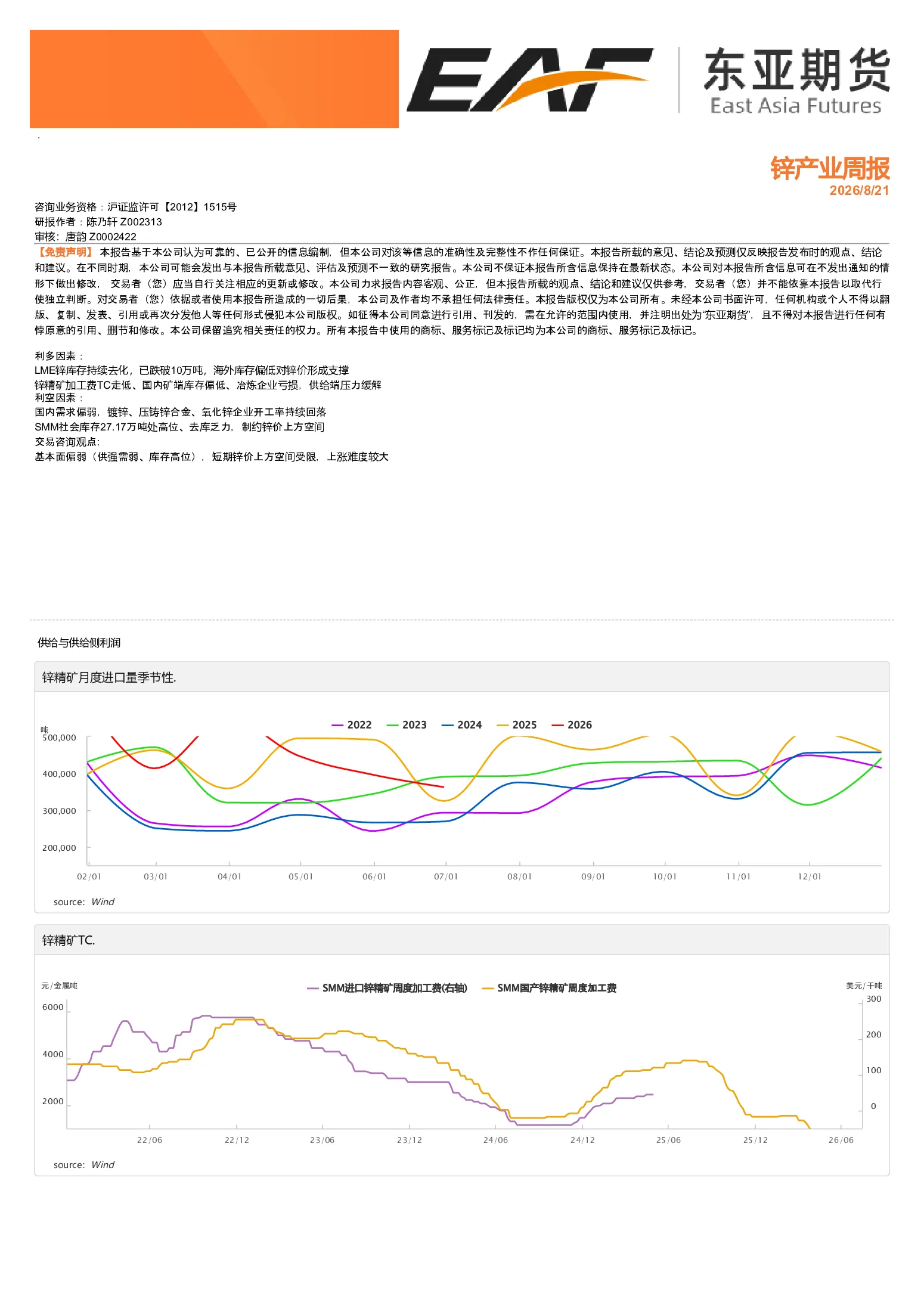This screenshot has width=924, height=1295.
Task: Click the line starting "锌精矿加工费TC走低"
Action: (x=208, y=385)
